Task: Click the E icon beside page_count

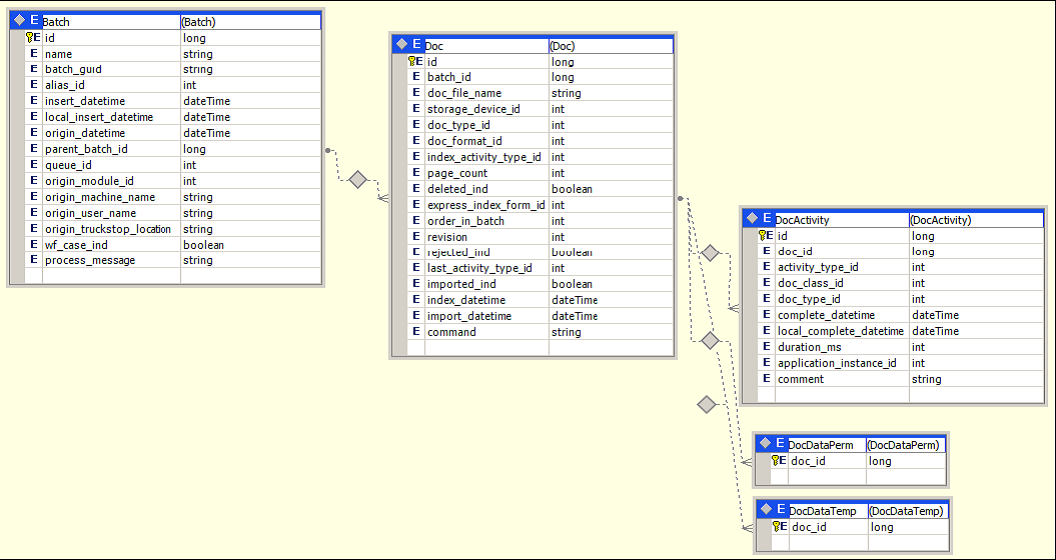Action: [x=416, y=173]
